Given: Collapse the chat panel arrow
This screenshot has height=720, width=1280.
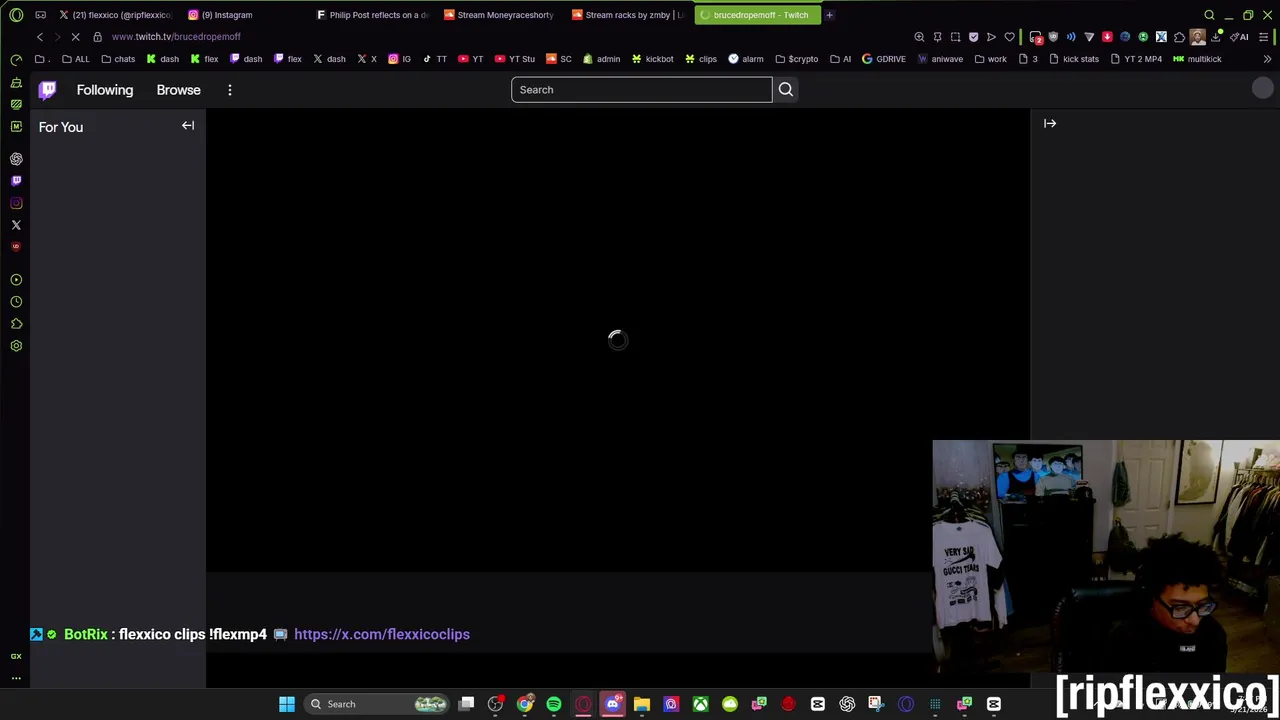Looking at the screenshot, I should coord(1050,124).
